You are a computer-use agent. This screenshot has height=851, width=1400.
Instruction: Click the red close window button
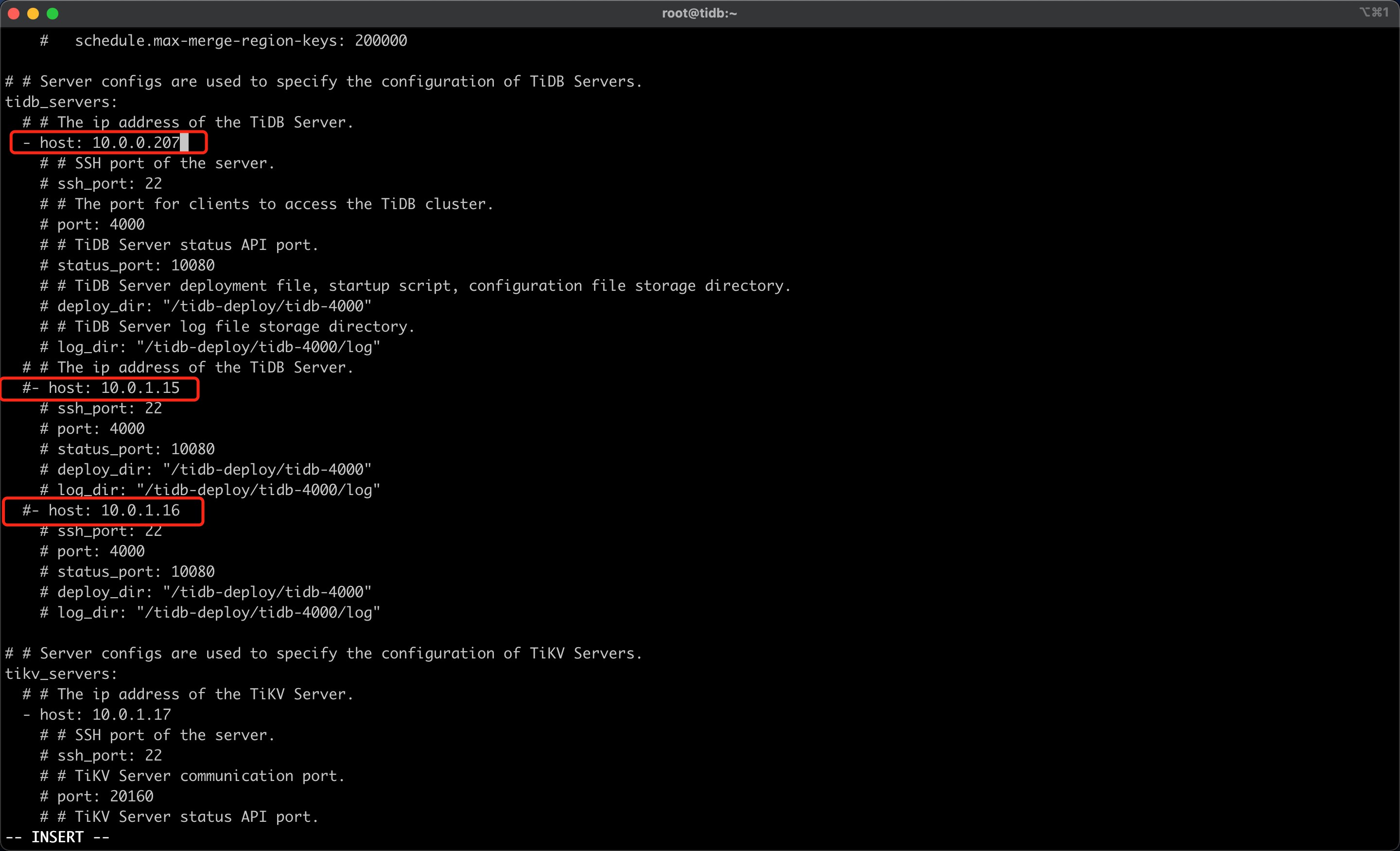tap(14, 14)
